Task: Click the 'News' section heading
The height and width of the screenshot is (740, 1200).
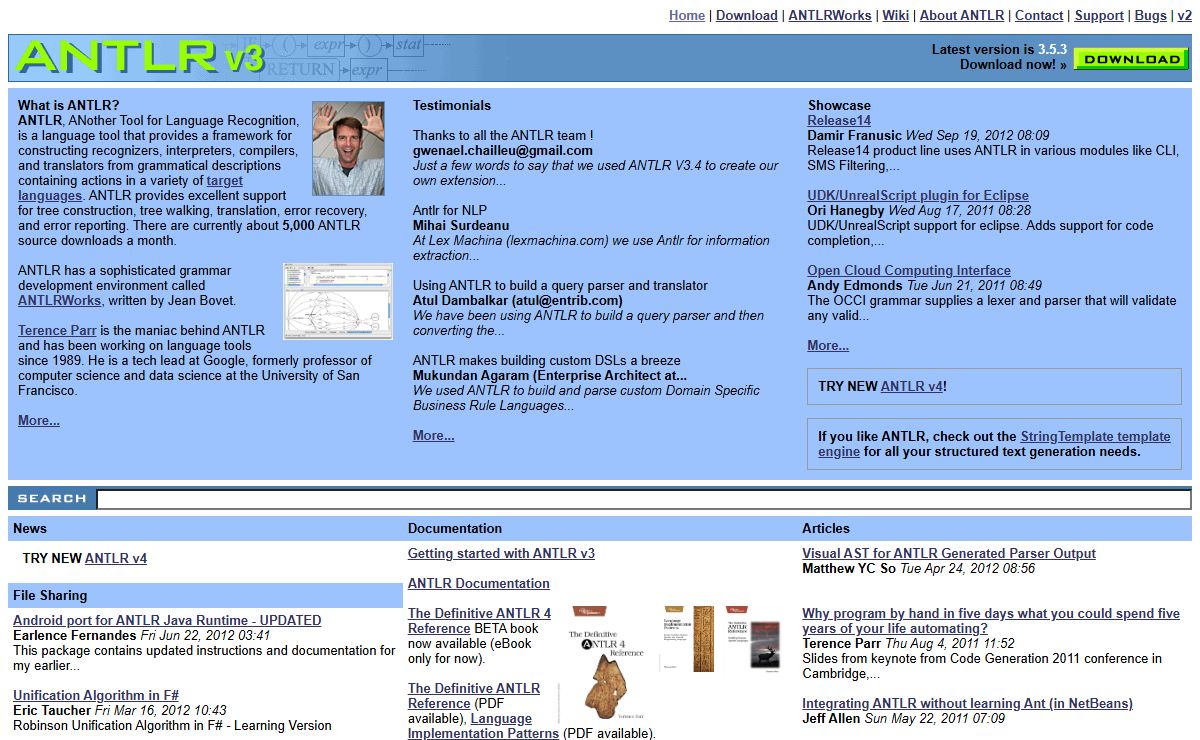Action: (30, 528)
